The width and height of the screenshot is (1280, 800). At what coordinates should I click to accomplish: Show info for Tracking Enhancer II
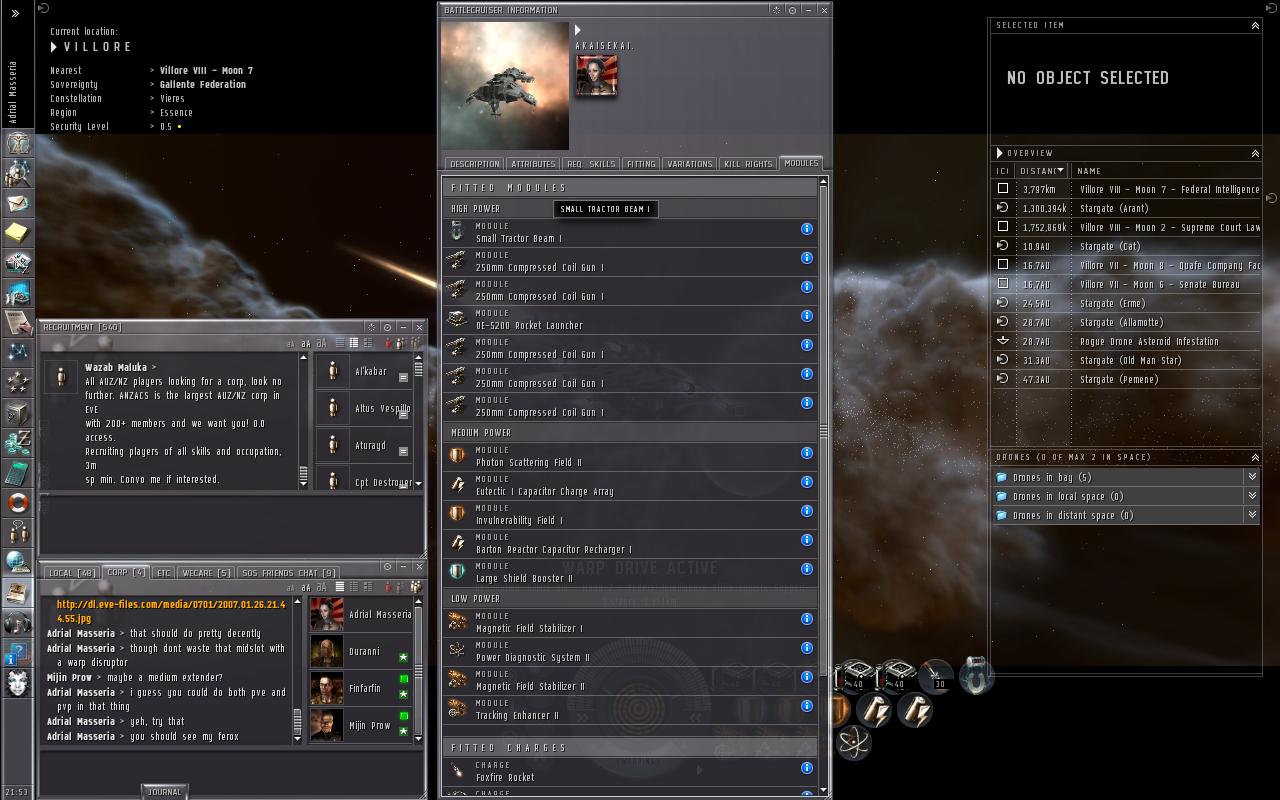click(x=807, y=706)
